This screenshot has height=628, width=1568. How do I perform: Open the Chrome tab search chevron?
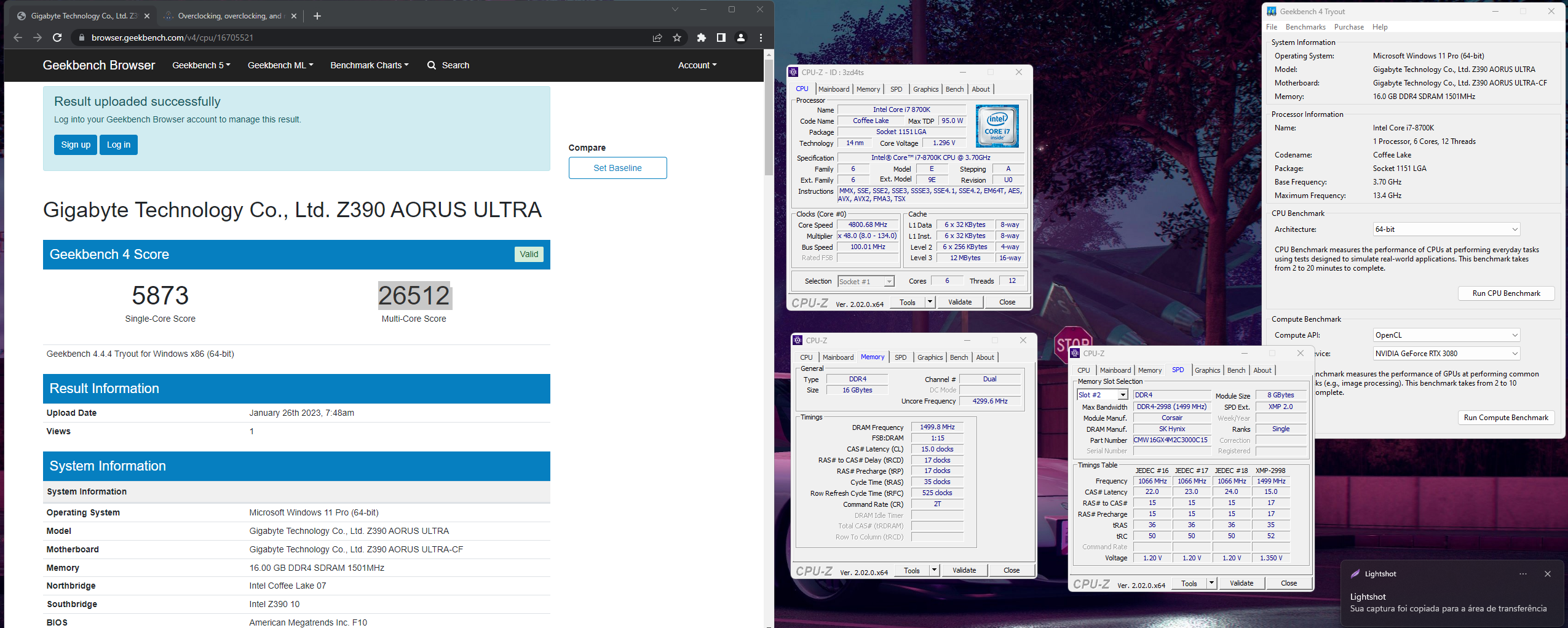coord(675,9)
